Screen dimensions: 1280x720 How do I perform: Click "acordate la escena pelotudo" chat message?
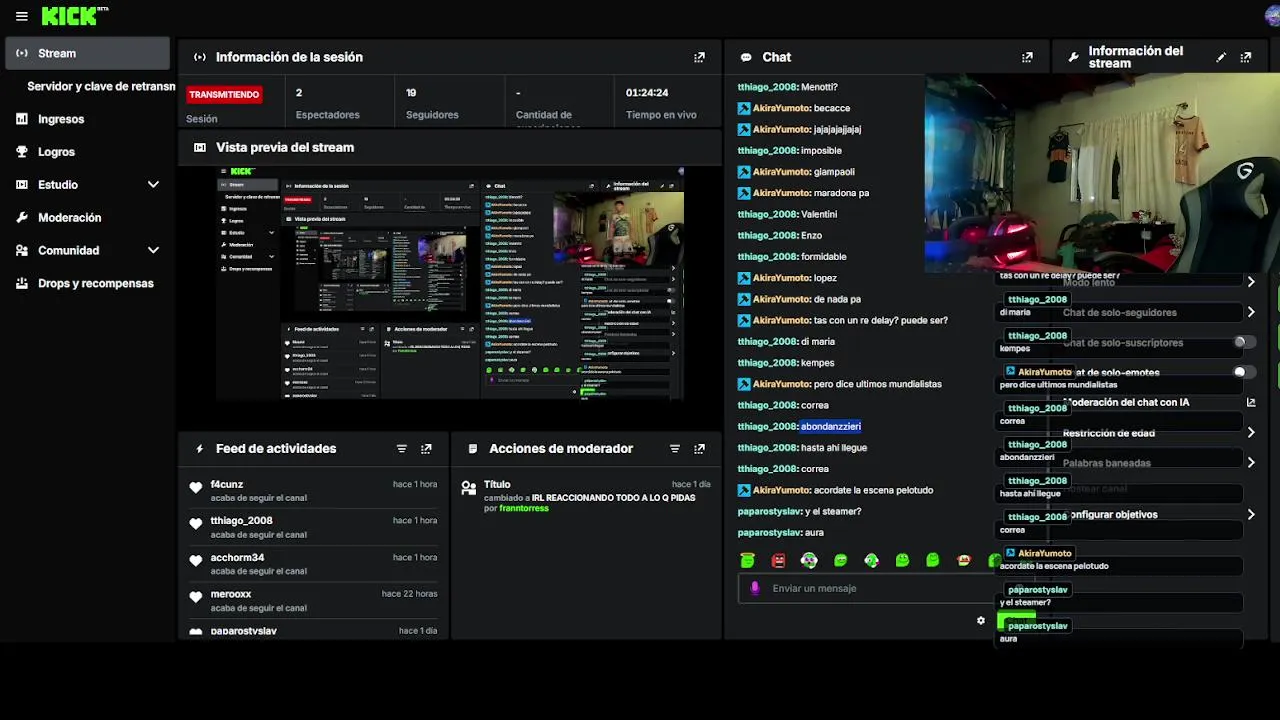pyautogui.click(x=873, y=491)
